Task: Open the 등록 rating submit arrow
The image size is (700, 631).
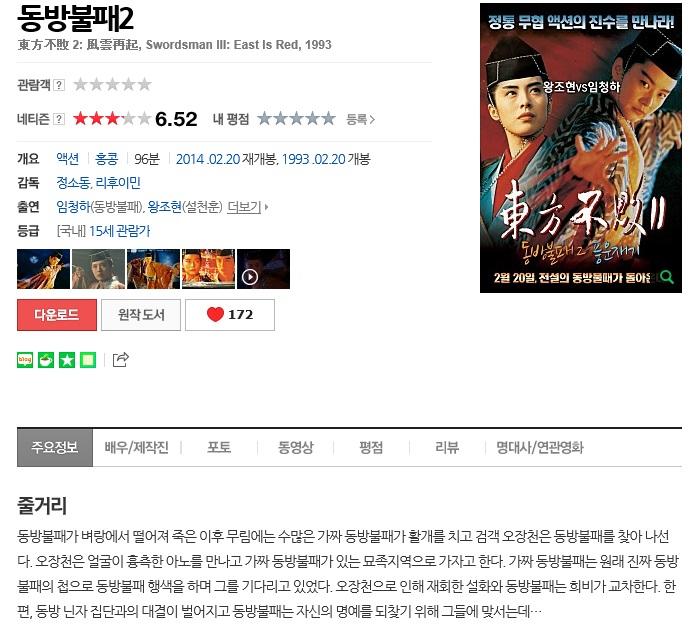Action: click(361, 119)
